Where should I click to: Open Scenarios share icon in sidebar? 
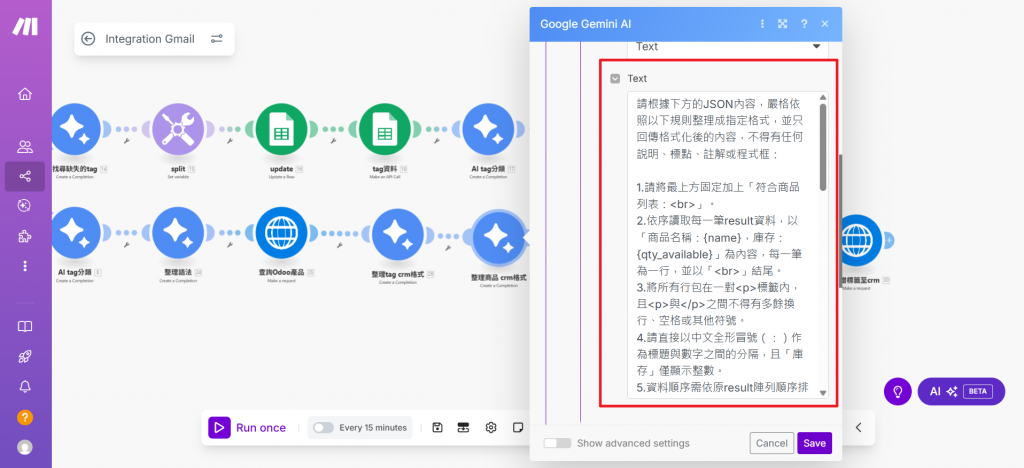coord(25,176)
